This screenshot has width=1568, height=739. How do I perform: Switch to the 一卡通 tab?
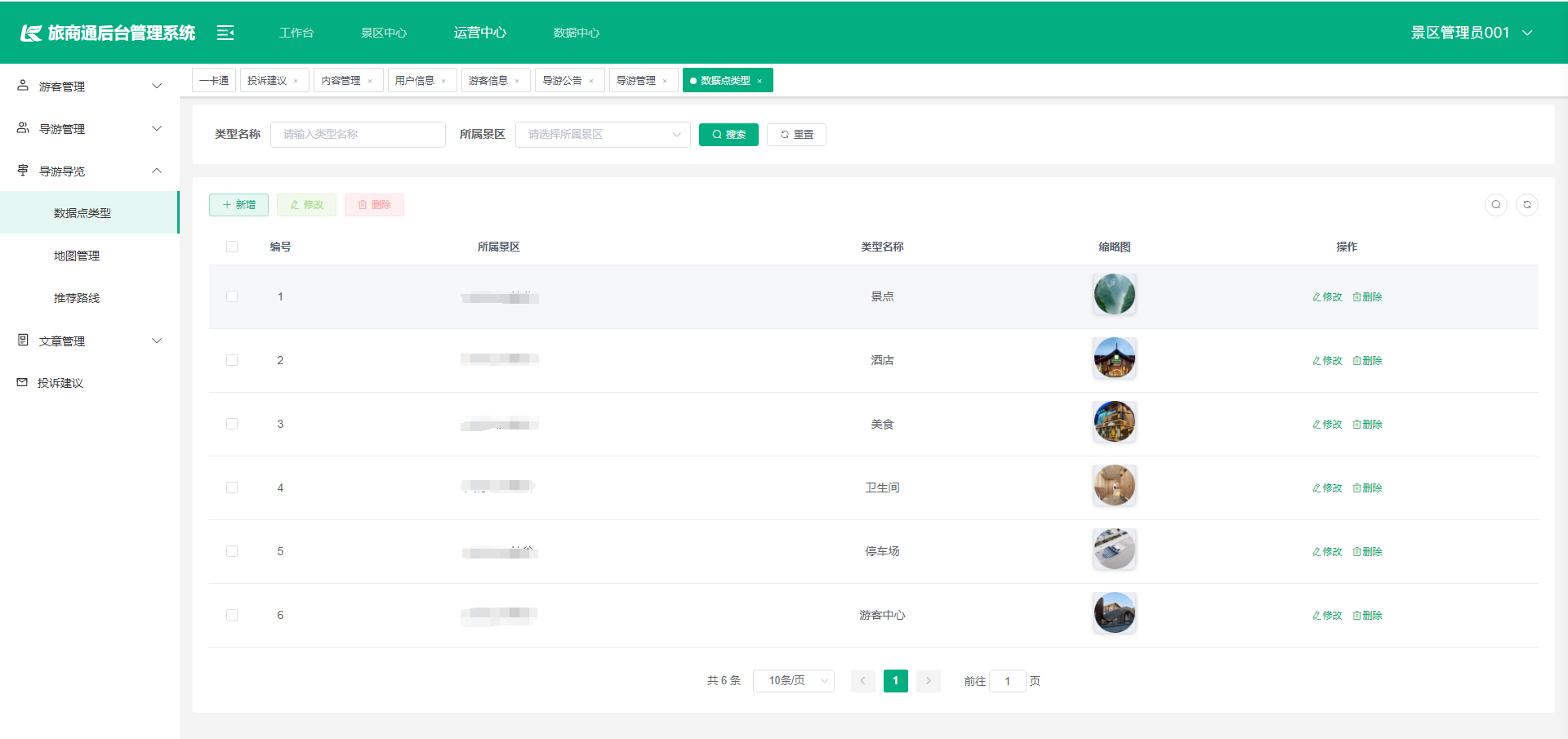coord(214,80)
